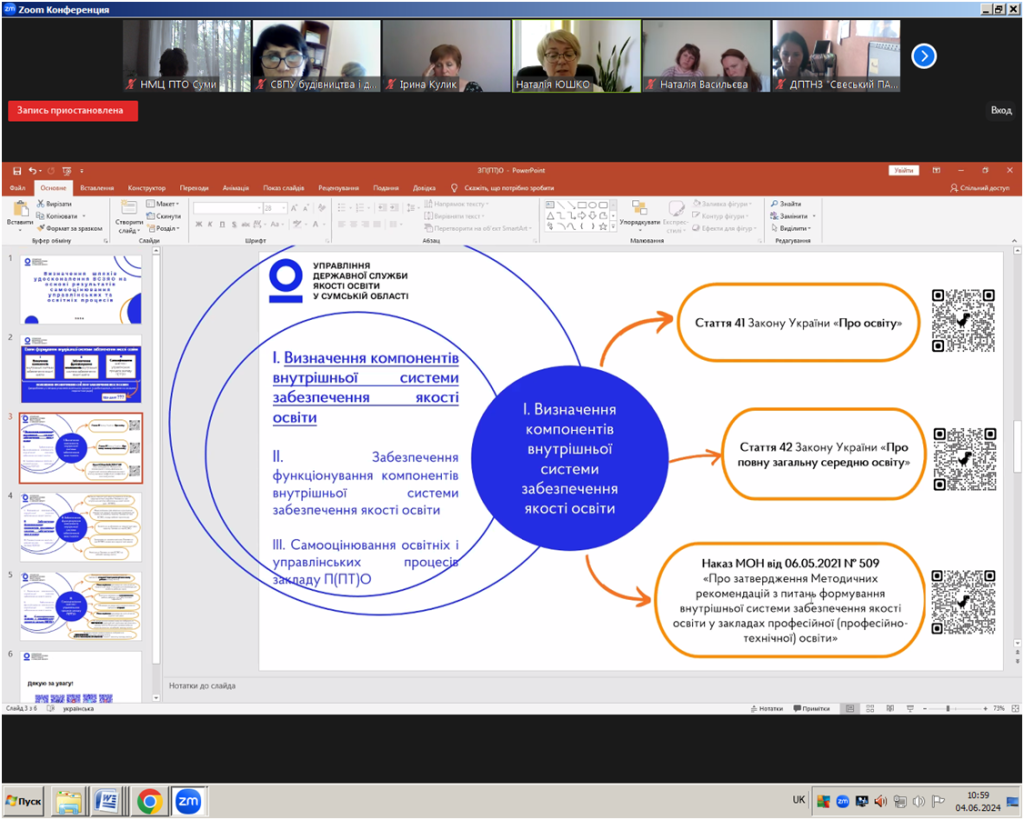
Task: Open the slide sorter view icon in the status bar
Action: pyautogui.click(x=870, y=708)
